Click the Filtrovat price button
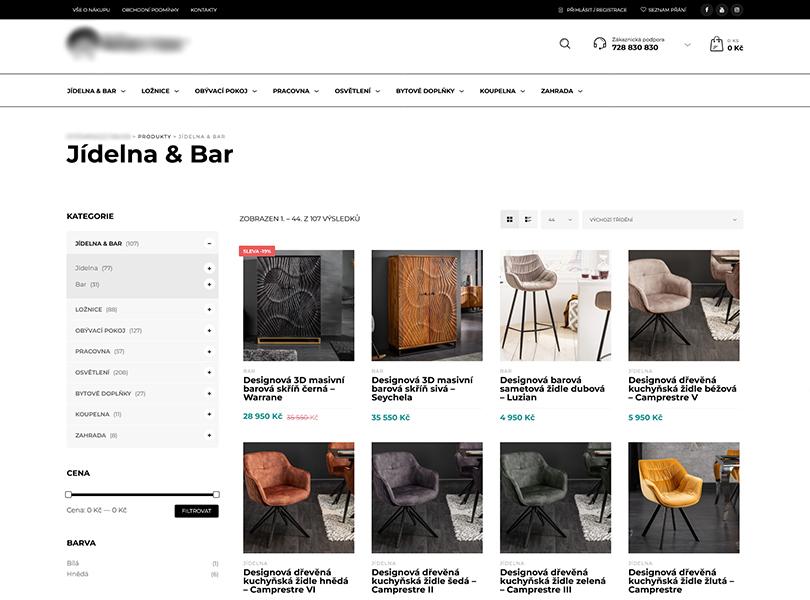This screenshot has width=810, height=600. click(x=196, y=511)
